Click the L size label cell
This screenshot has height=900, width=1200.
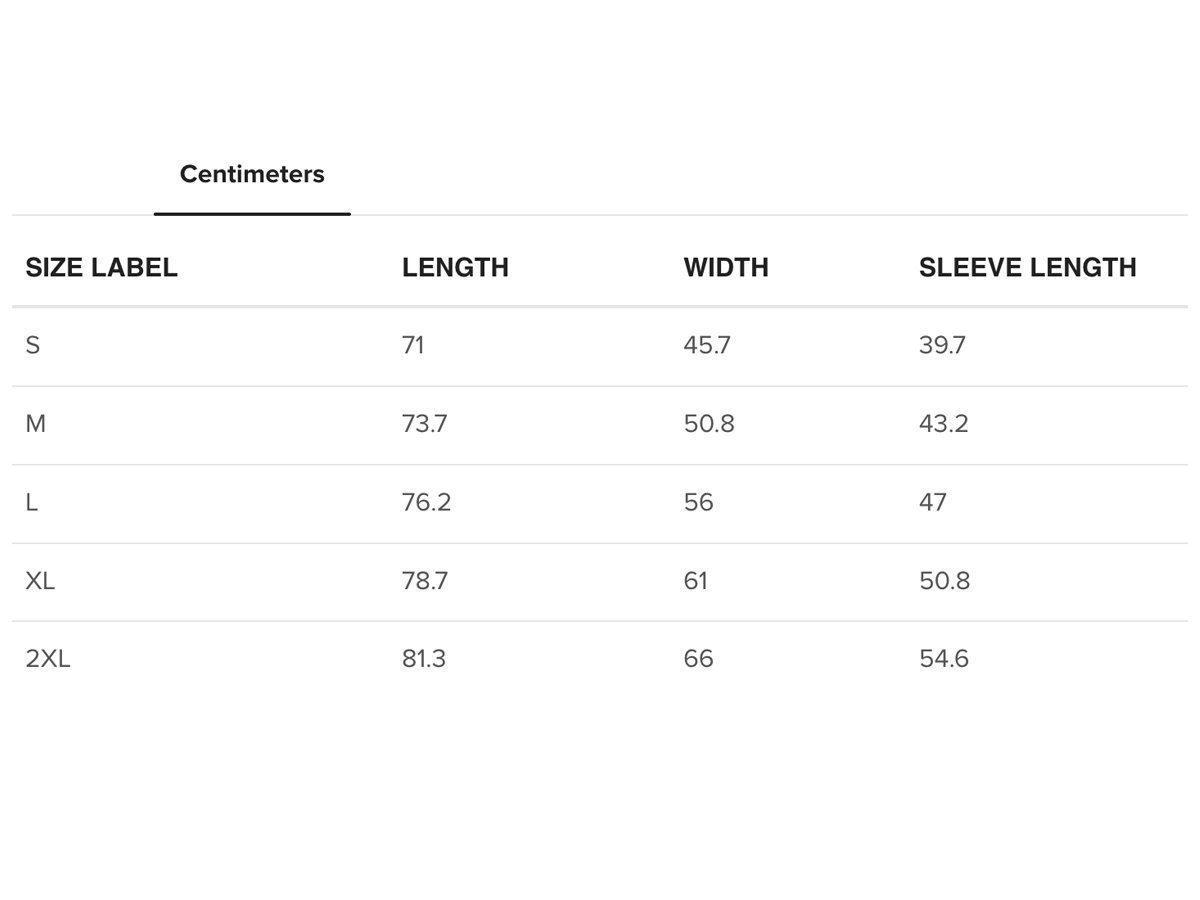(32, 503)
